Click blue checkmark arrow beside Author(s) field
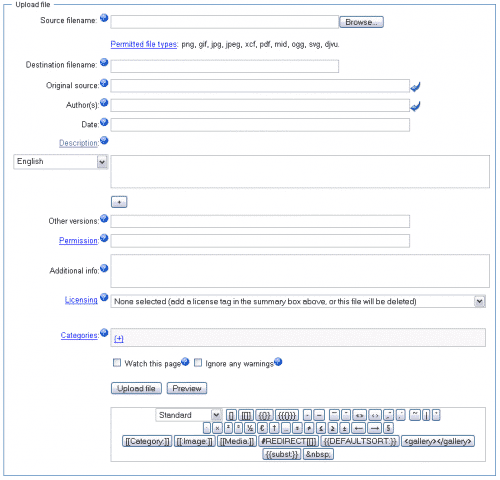500x480 pixels. click(415, 106)
